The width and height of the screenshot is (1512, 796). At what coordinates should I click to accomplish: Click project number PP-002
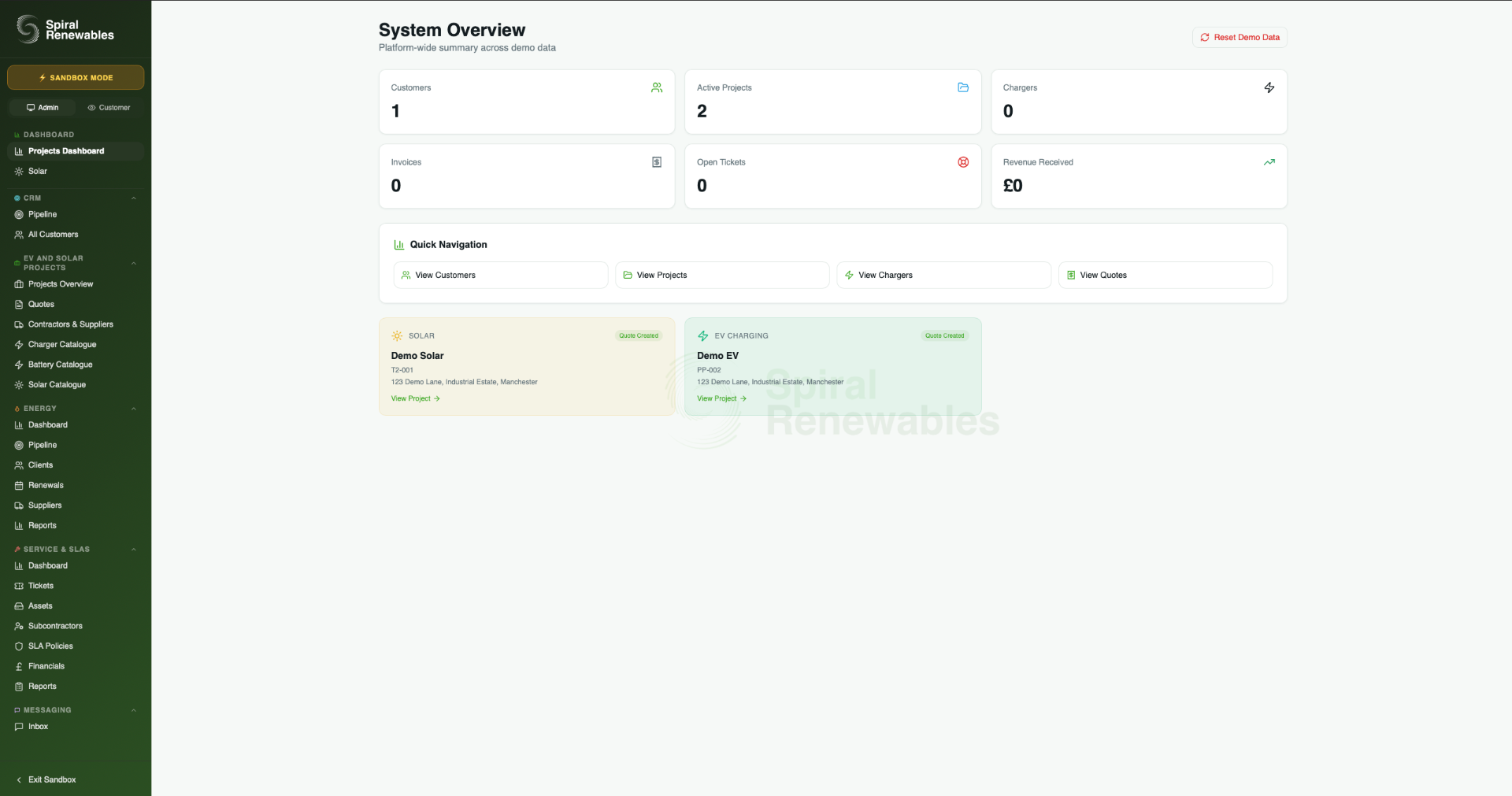click(709, 370)
